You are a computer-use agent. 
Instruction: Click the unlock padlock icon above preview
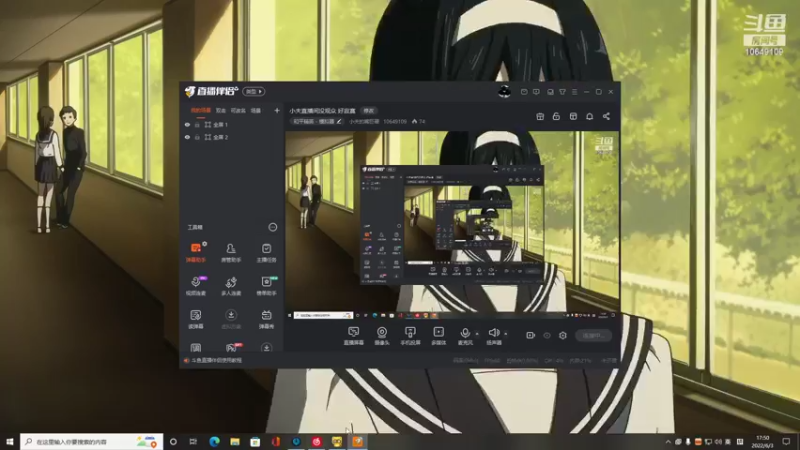(x=556, y=116)
